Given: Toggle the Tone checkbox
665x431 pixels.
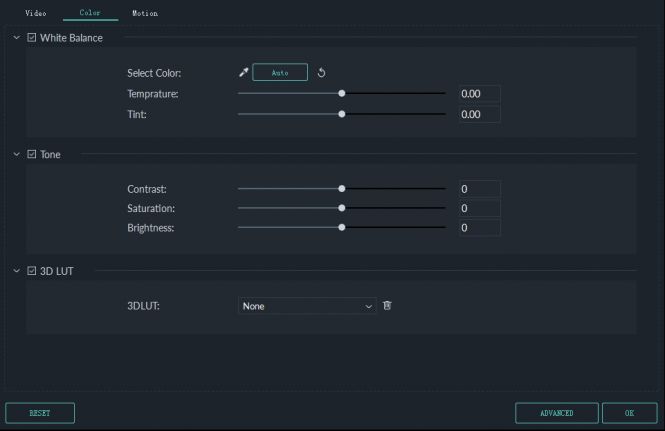Looking at the screenshot, I should pyautogui.click(x=31, y=154).
